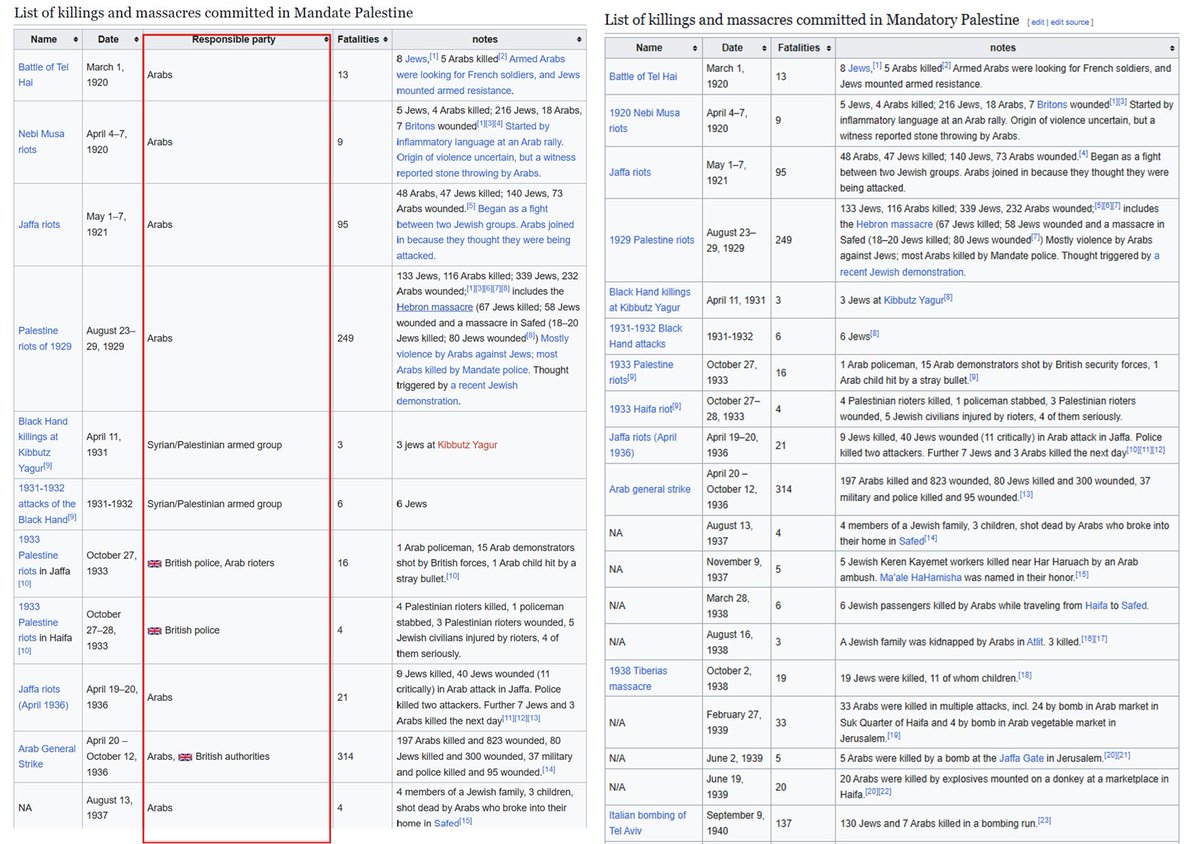The height and width of the screenshot is (844, 1200).
Task: Open '1931-1932 Black Hand attacks' link
Action: pos(645,336)
